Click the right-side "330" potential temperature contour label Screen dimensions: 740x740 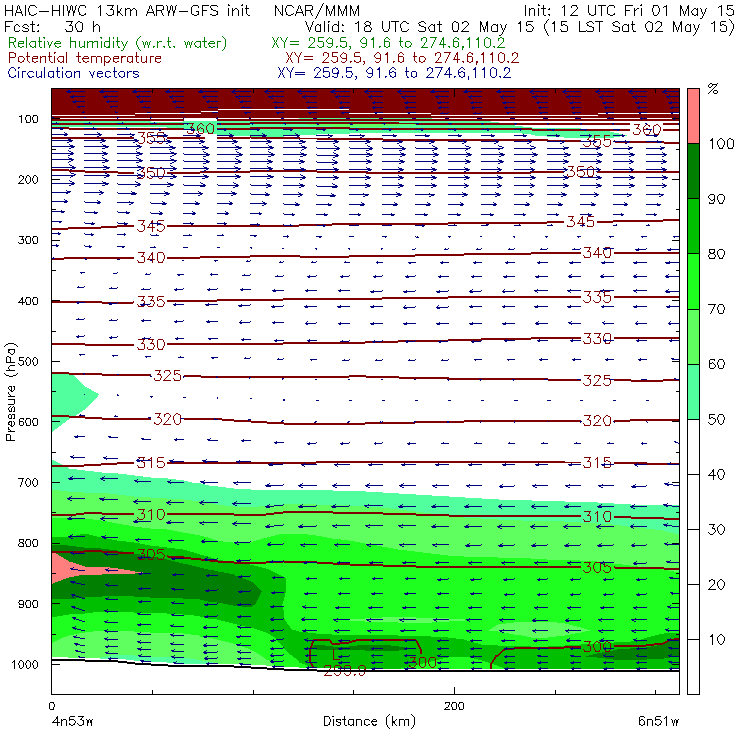[x=597, y=339]
